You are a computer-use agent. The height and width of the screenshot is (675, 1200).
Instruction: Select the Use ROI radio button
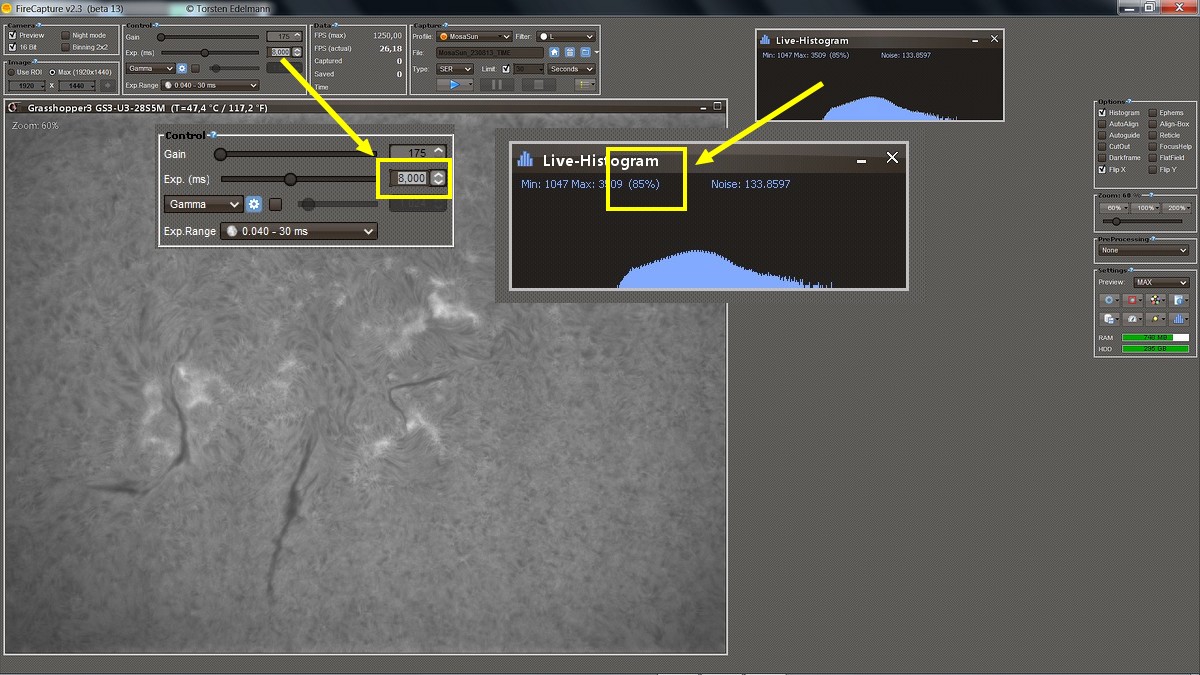coord(11,72)
